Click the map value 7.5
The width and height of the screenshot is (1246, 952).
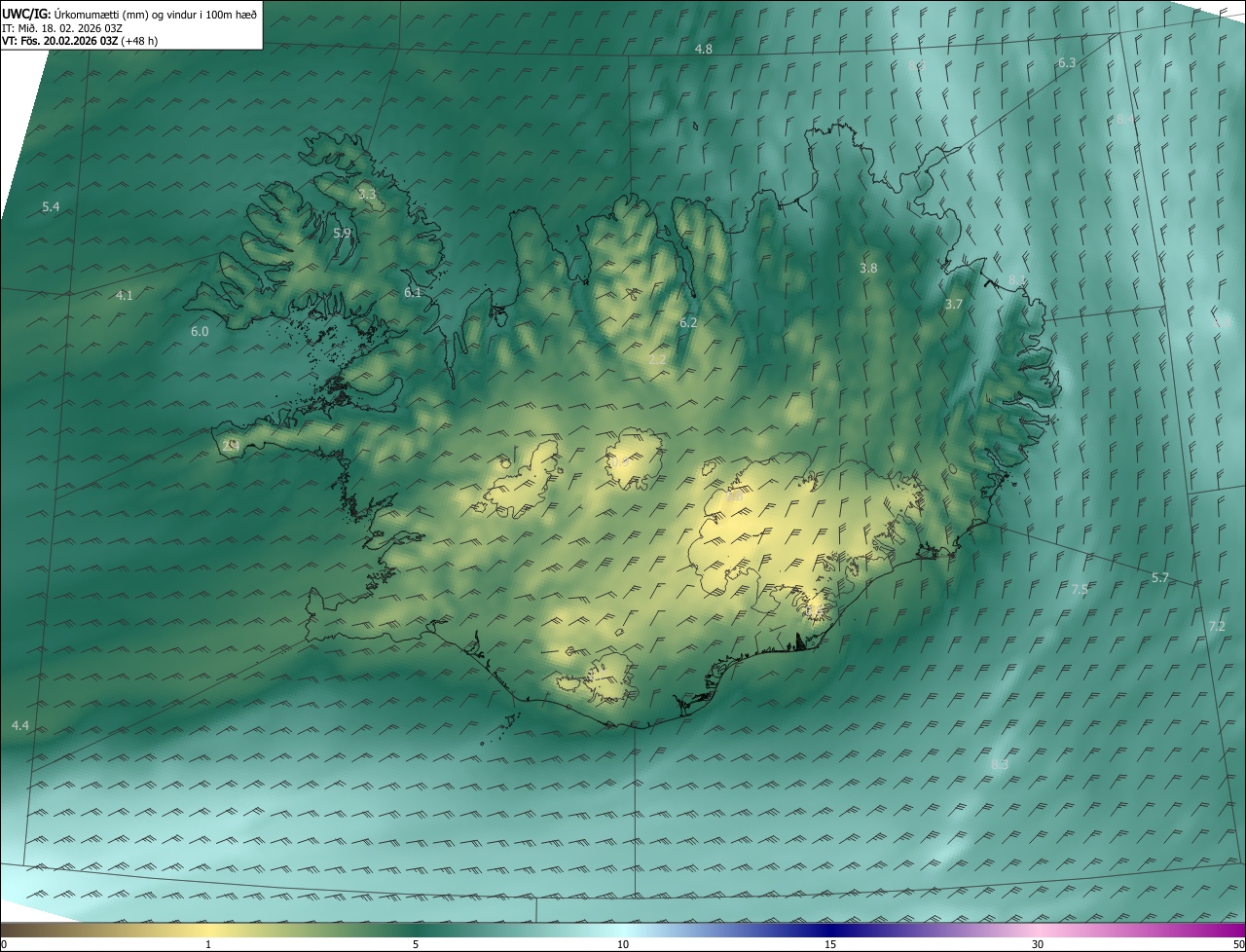pyautogui.click(x=1080, y=590)
